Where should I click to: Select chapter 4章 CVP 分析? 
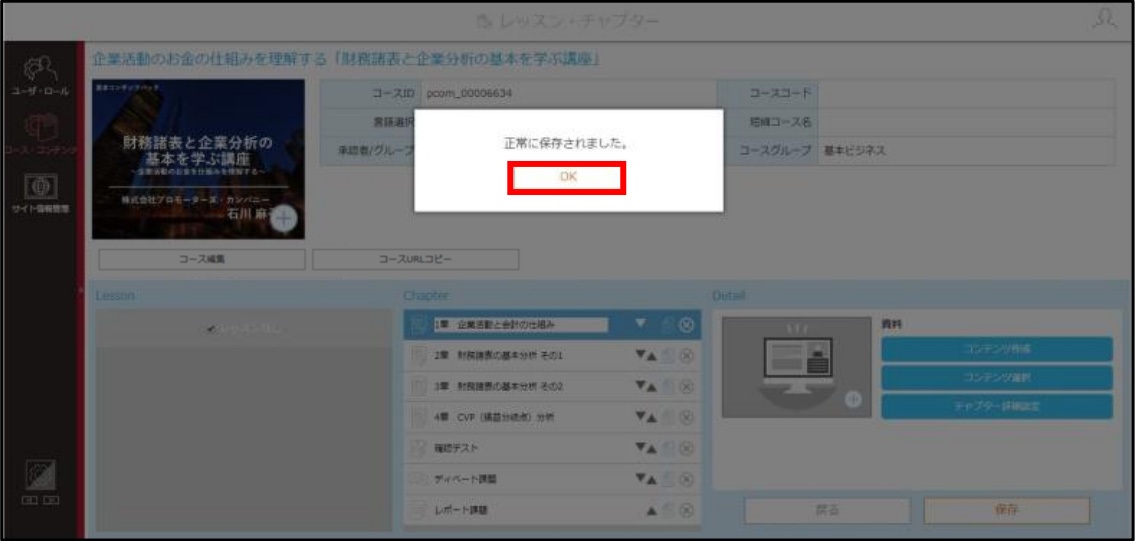pyautogui.click(x=552, y=417)
